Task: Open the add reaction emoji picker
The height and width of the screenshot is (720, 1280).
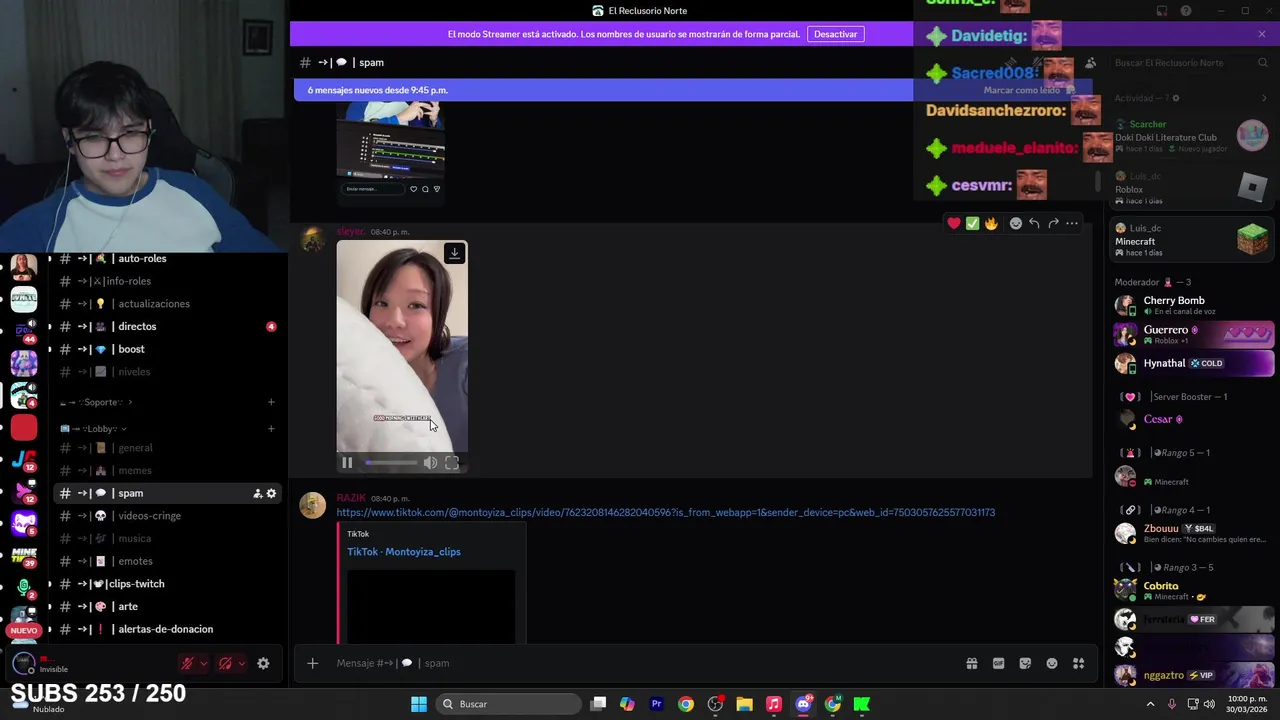Action: click(1016, 223)
